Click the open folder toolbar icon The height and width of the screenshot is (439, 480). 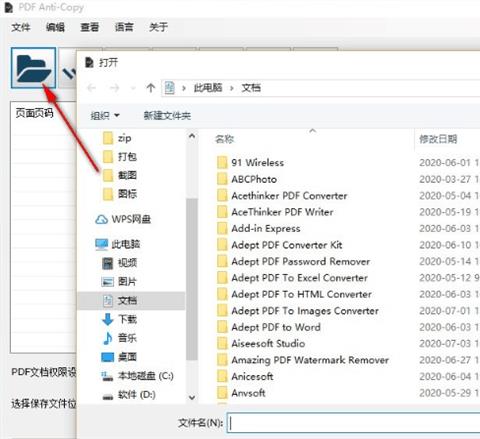coord(33,68)
